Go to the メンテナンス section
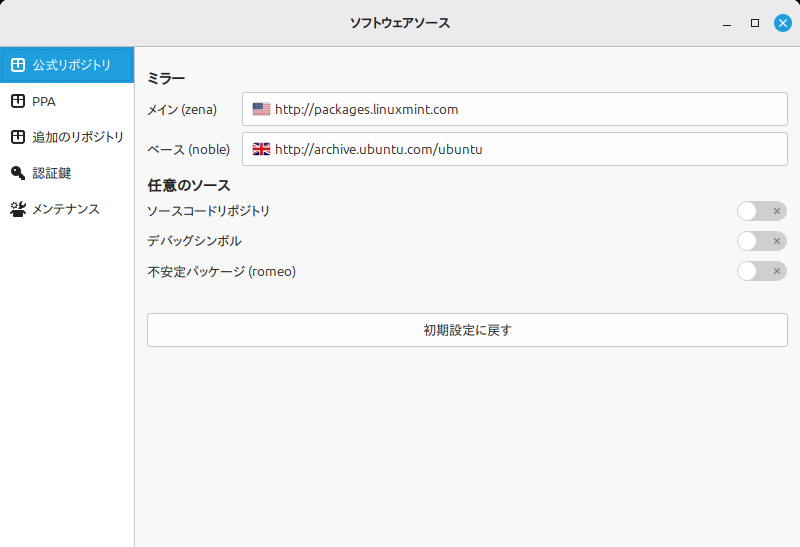Image resolution: width=800 pixels, height=547 pixels. (x=67, y=209)
